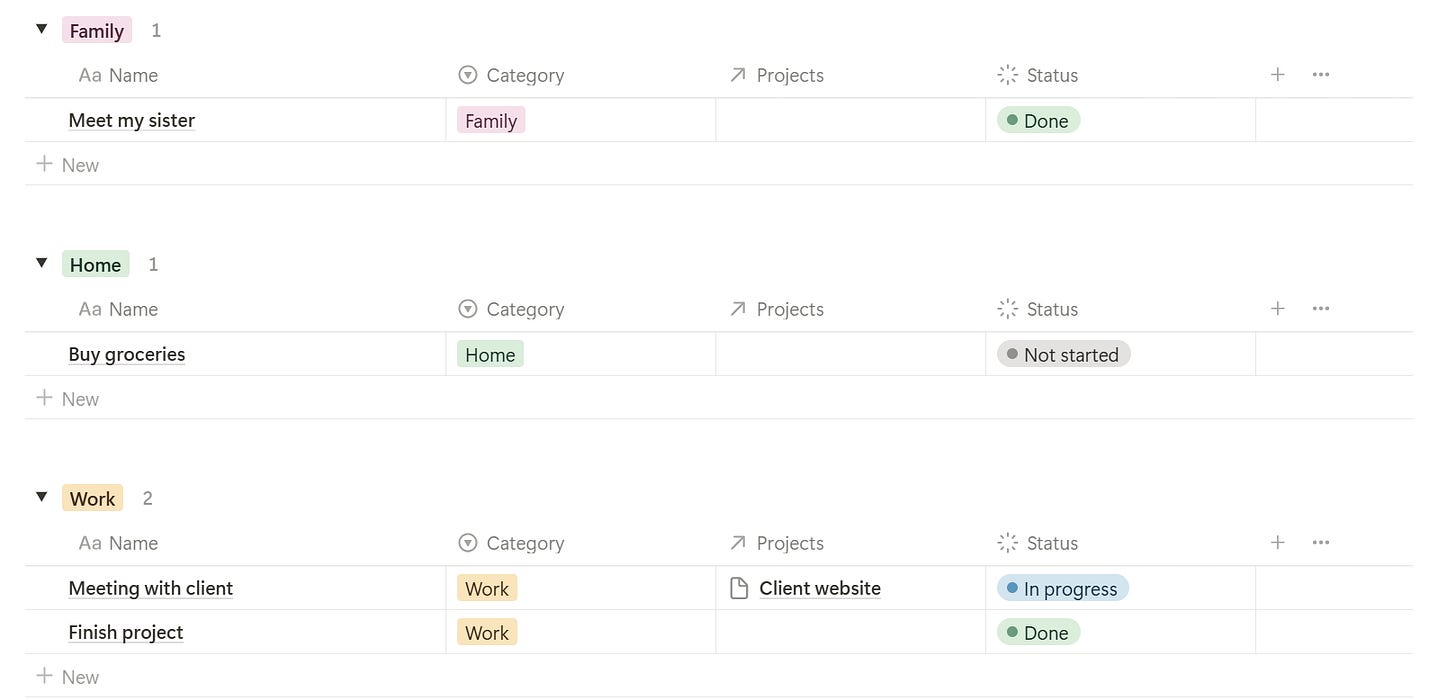Click the Not started status on Buy groceries
Screen dimensions: 1456x700
coord(1063,354)
